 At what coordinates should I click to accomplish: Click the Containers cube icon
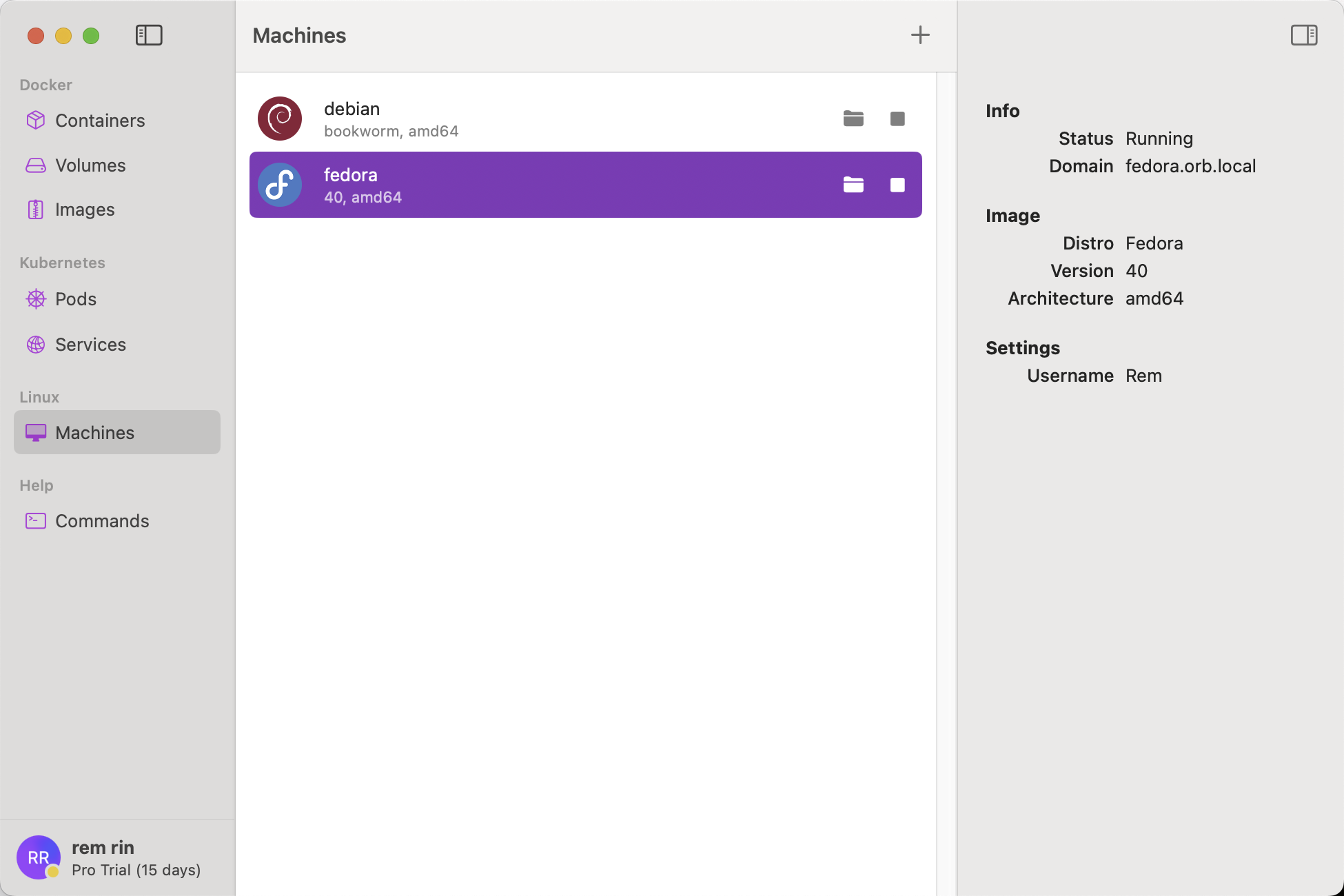(x=36, y=121)
